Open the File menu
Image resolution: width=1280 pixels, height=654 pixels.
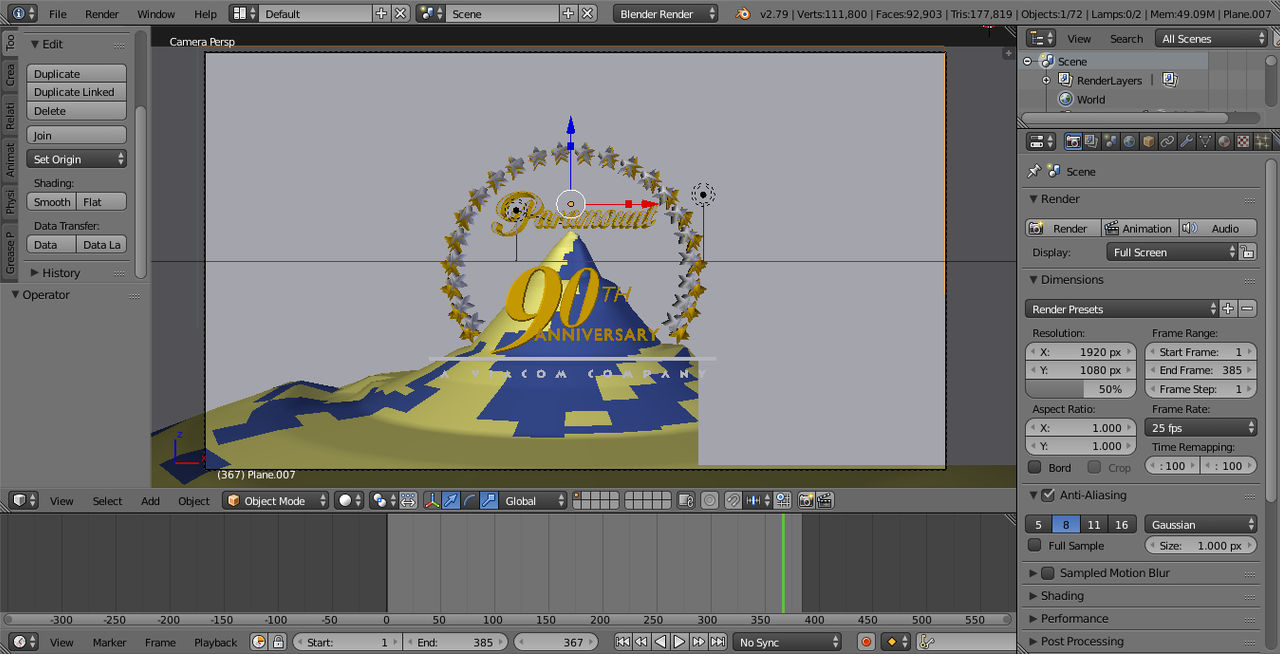58,14
